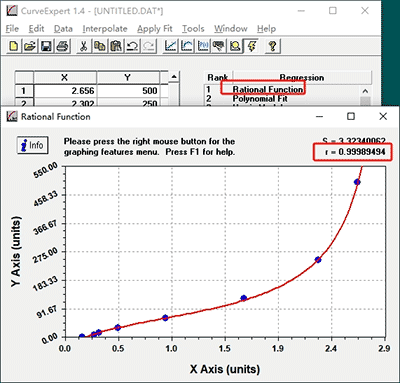
Task: Open the Edit menu
Action: (36, 29)
